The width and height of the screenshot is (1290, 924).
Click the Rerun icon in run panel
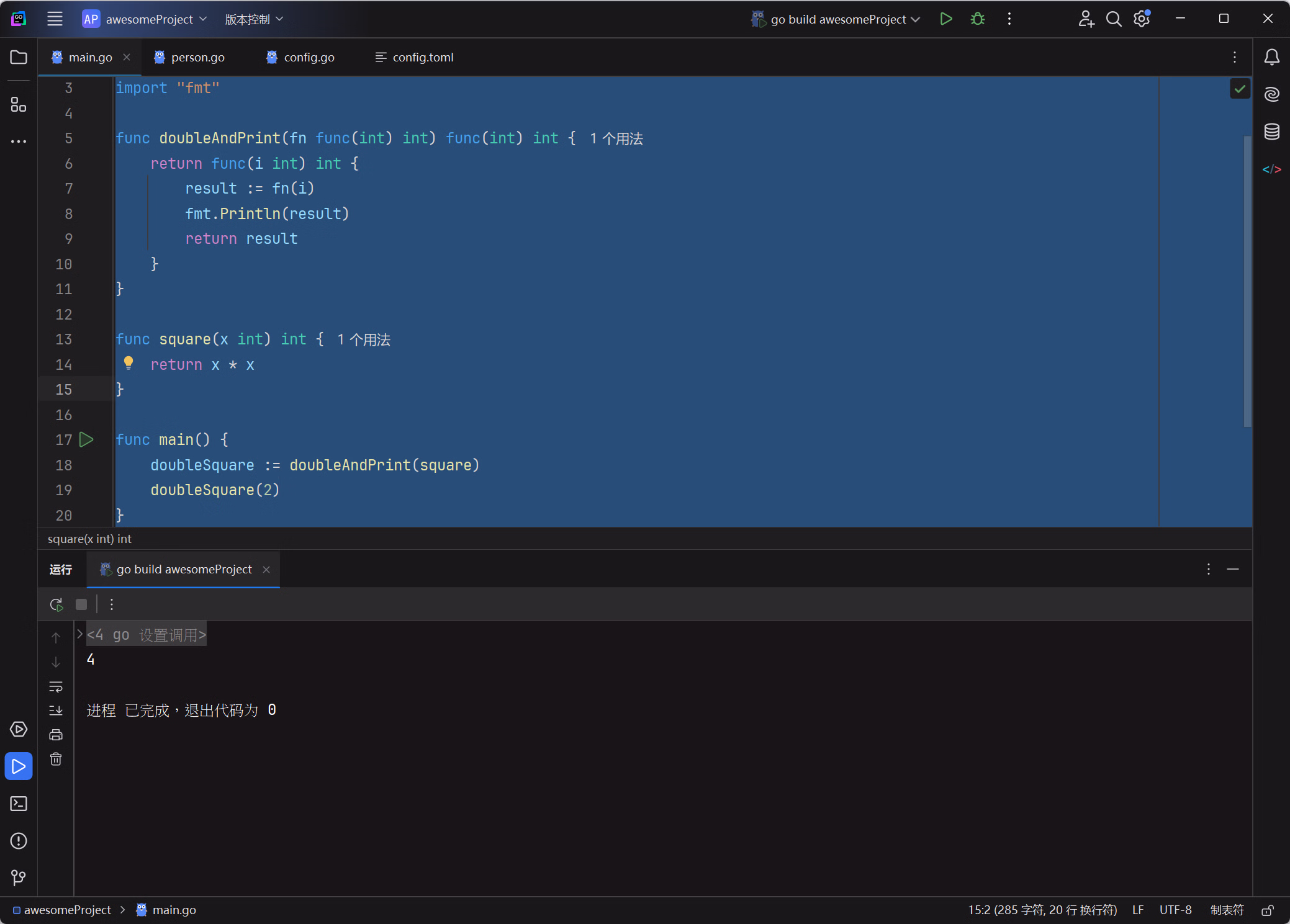(56, 604)
